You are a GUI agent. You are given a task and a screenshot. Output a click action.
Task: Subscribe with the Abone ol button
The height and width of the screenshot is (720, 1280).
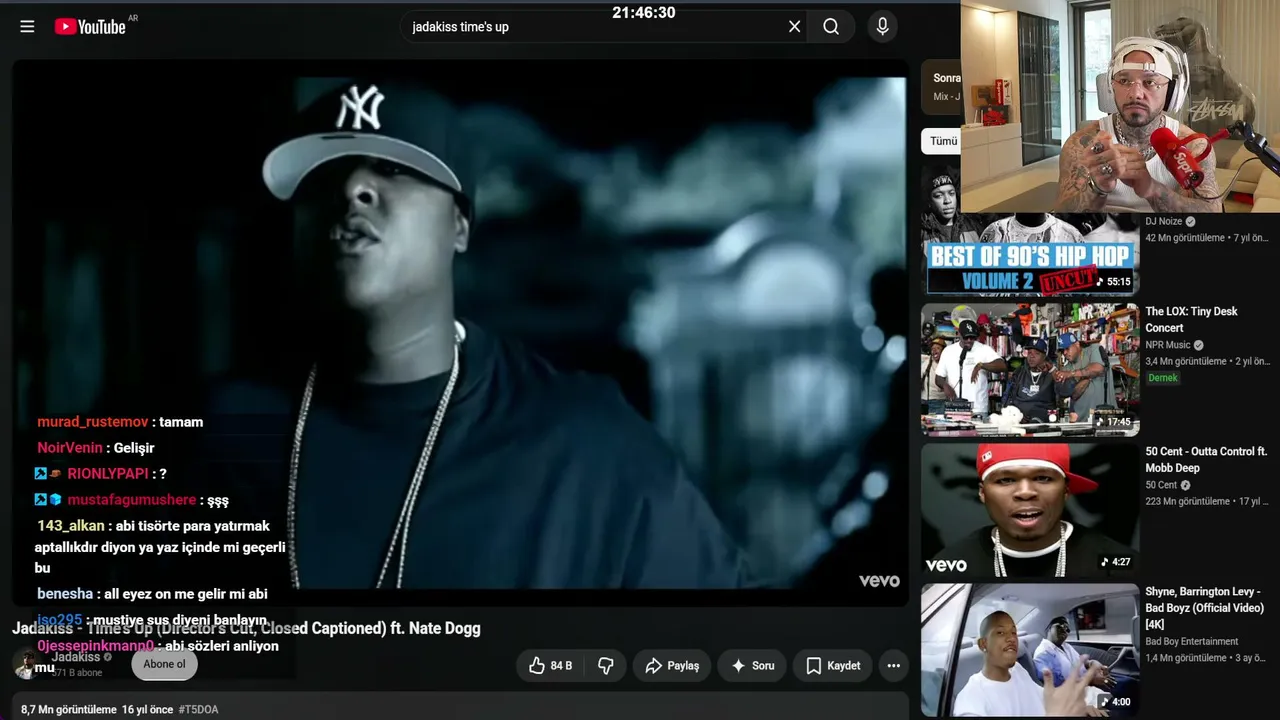164,664
